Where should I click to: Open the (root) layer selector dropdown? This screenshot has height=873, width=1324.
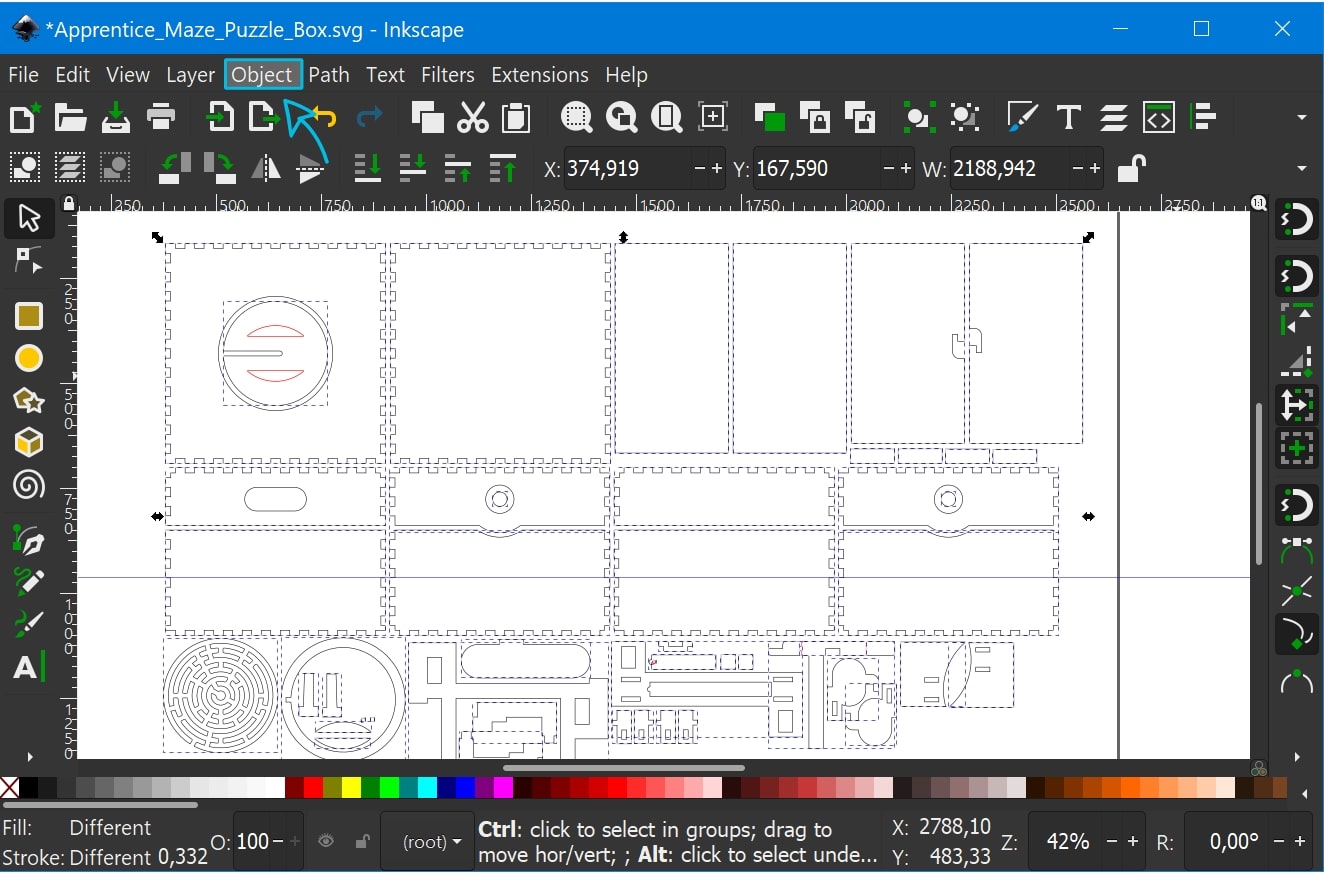(x=427, y=841)
